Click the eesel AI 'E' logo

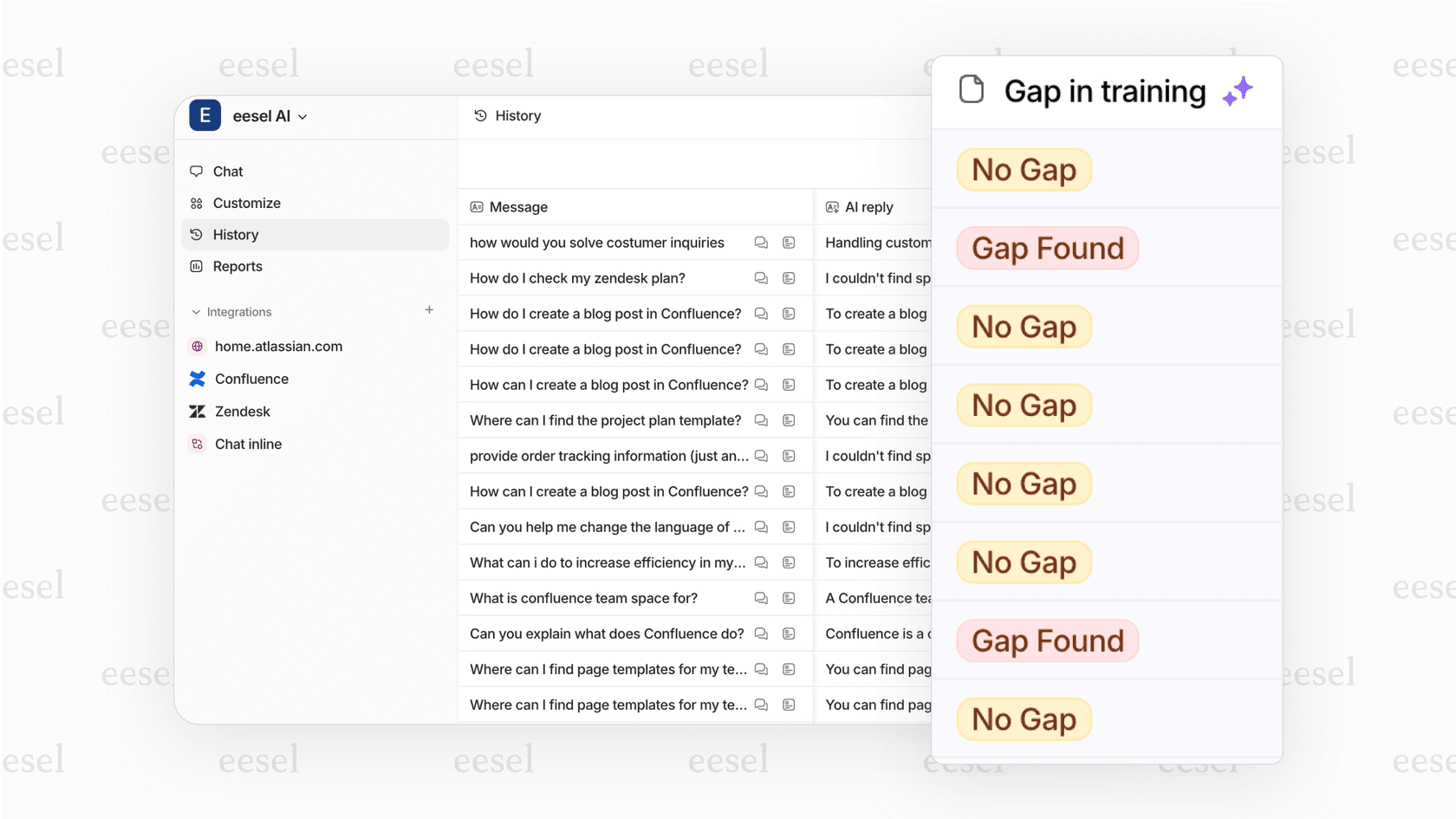(205, 115)
